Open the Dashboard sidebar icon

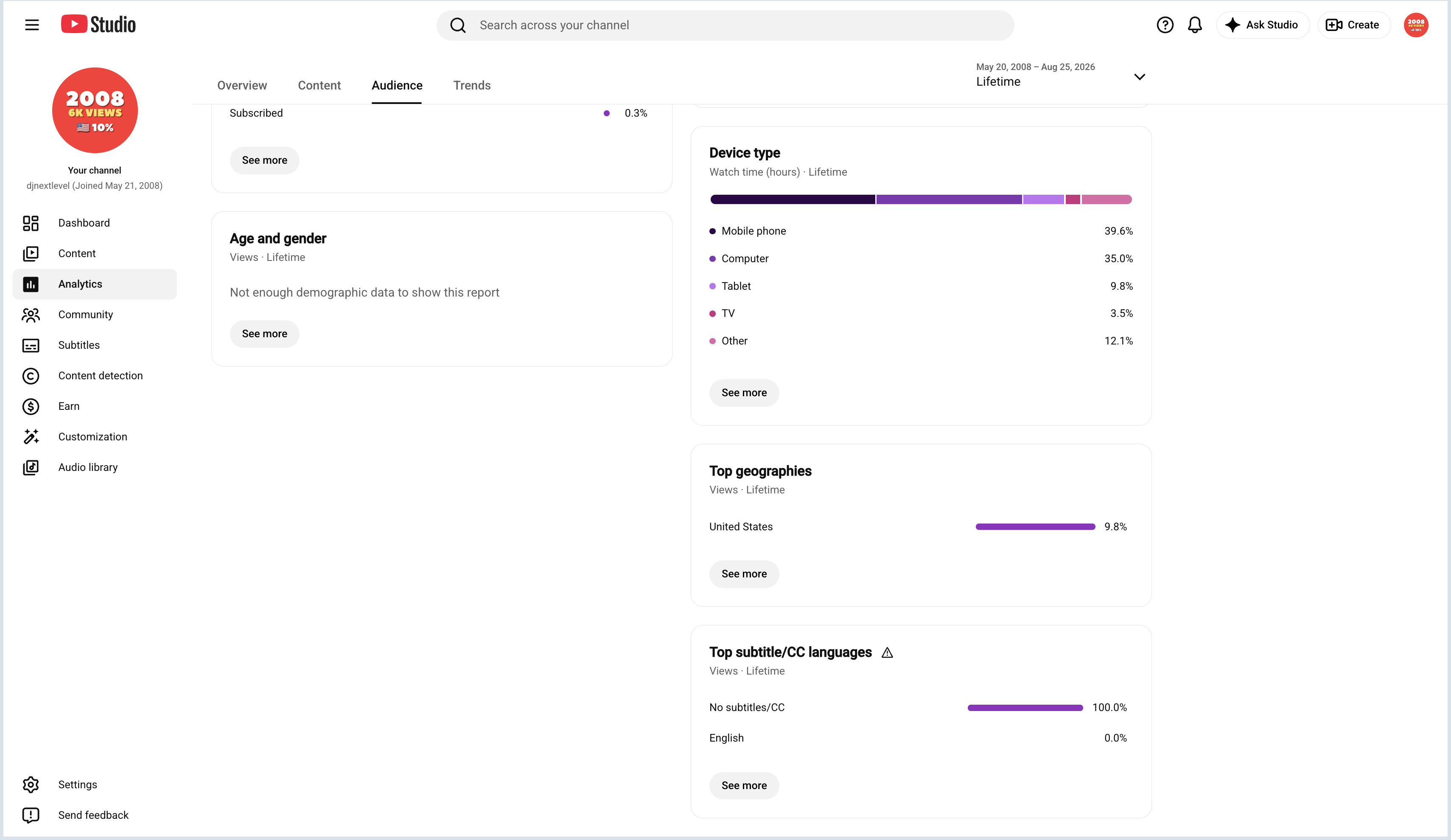click(31, 223)
